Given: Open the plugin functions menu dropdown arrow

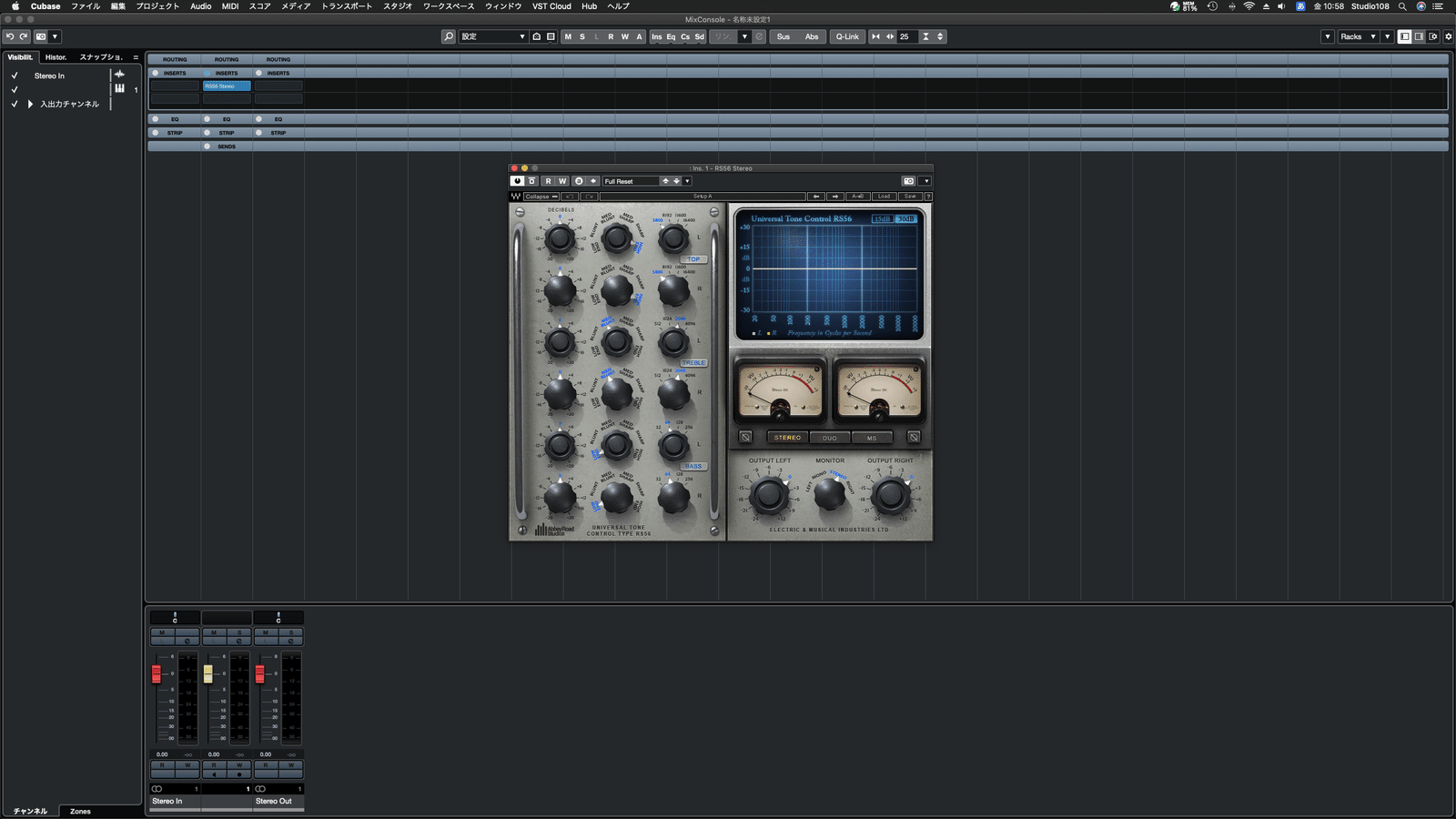Looking at the screenshot, I should click(925, 181).
